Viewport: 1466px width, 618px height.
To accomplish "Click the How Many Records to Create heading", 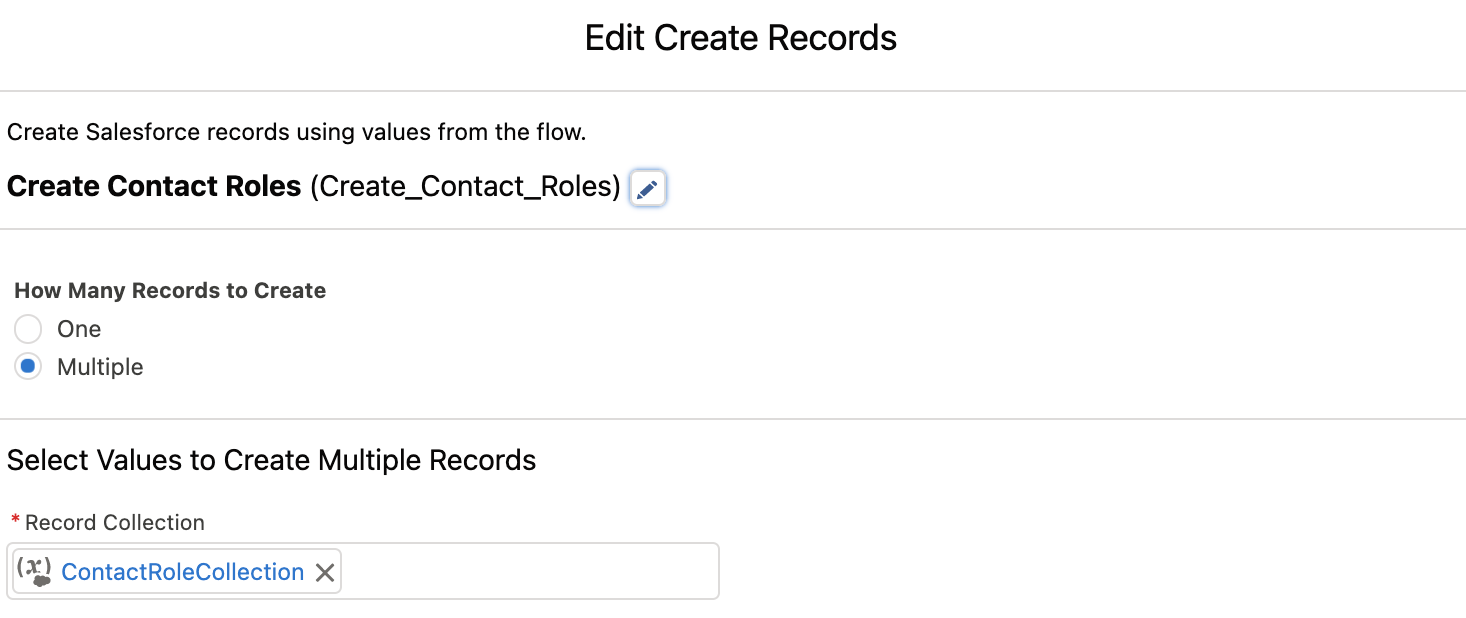I will [x=170, y=290].
